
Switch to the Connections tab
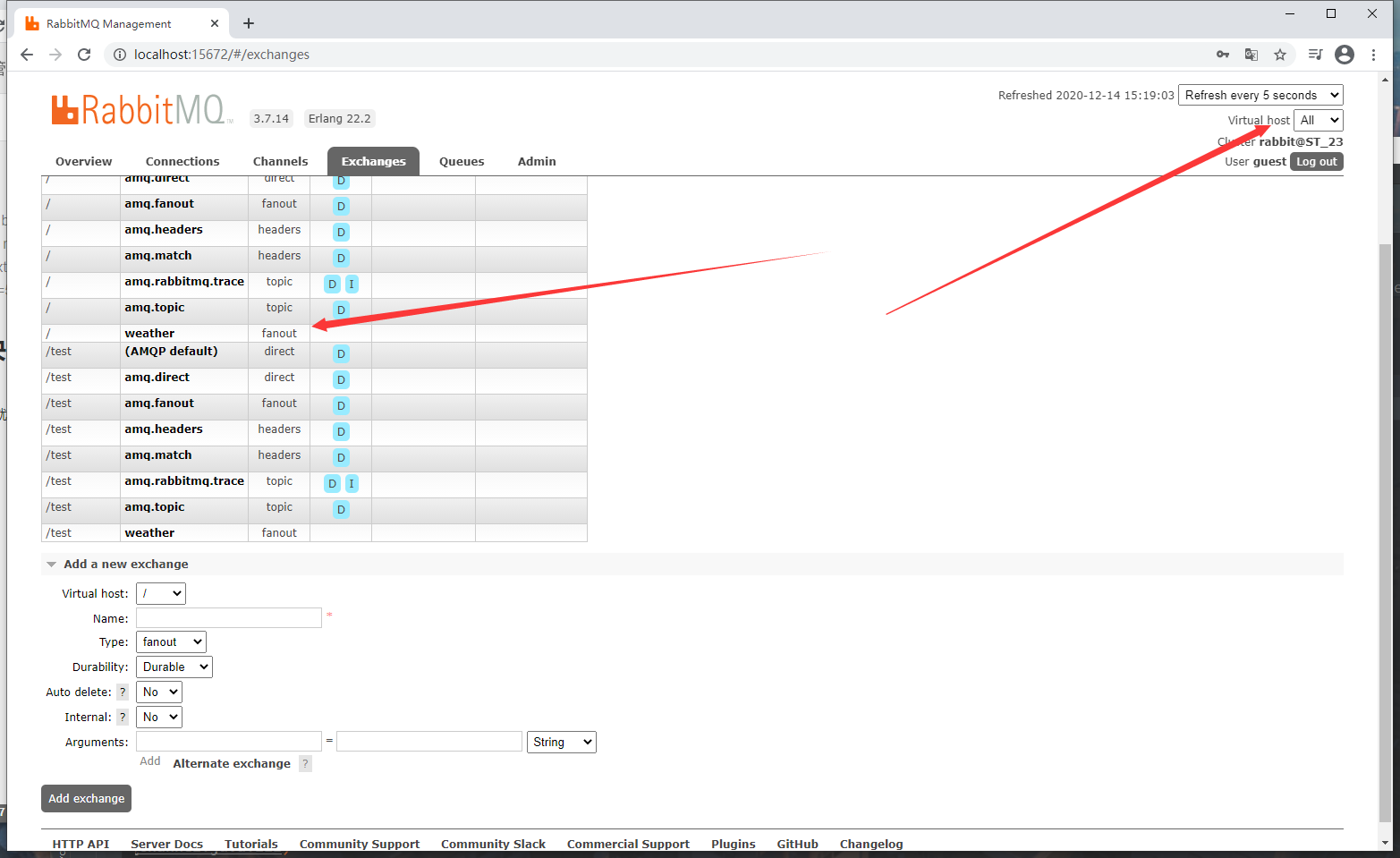point(182,161)
